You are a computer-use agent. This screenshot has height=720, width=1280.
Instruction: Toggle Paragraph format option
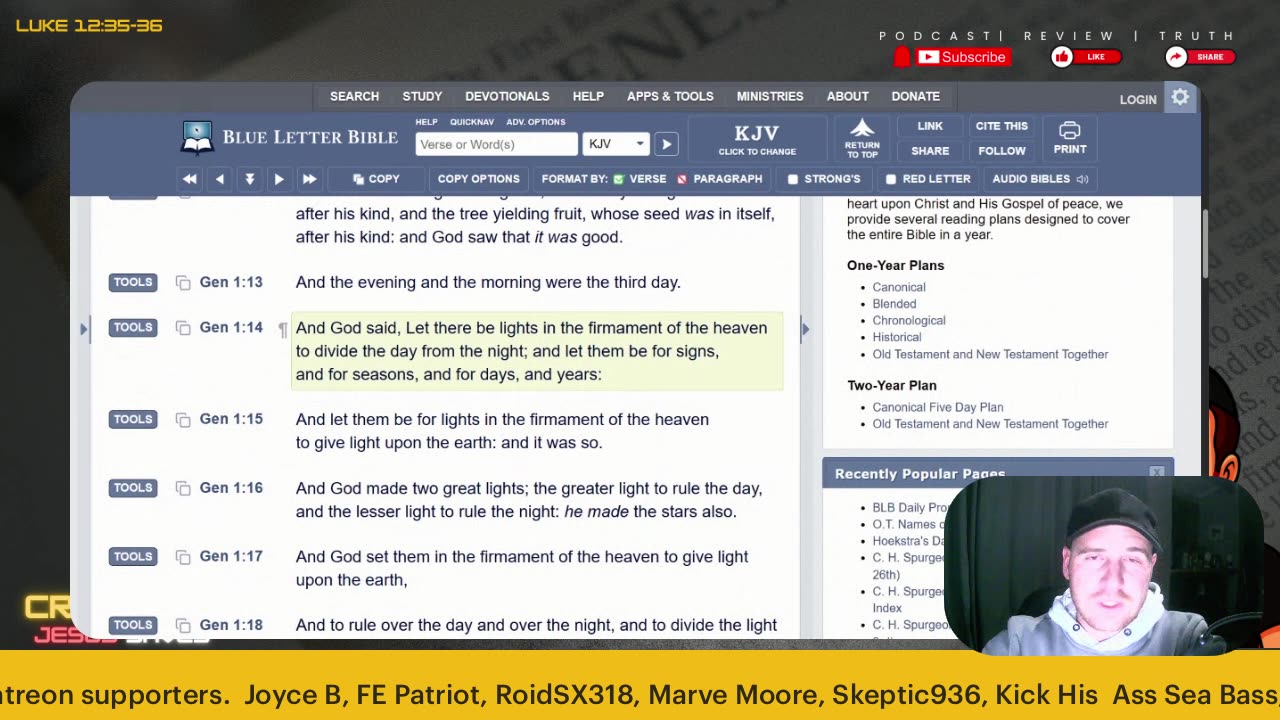point(719,179)
